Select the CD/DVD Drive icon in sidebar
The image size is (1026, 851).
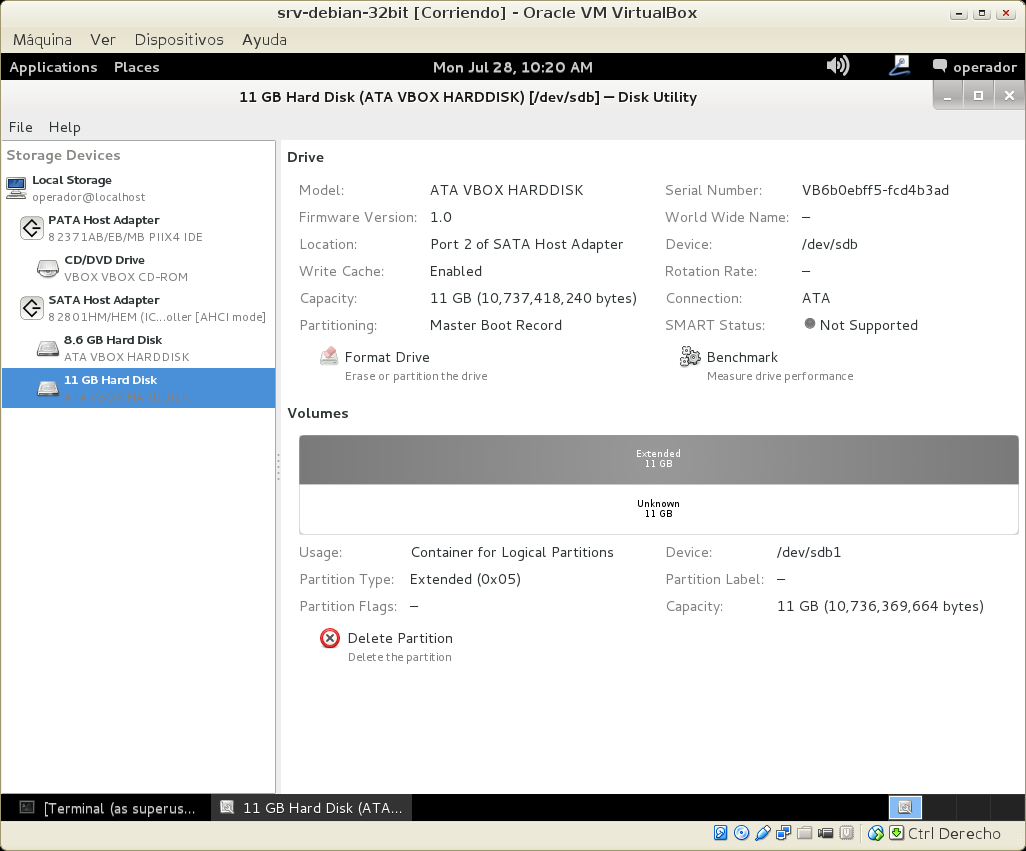(x=48, y=268)
